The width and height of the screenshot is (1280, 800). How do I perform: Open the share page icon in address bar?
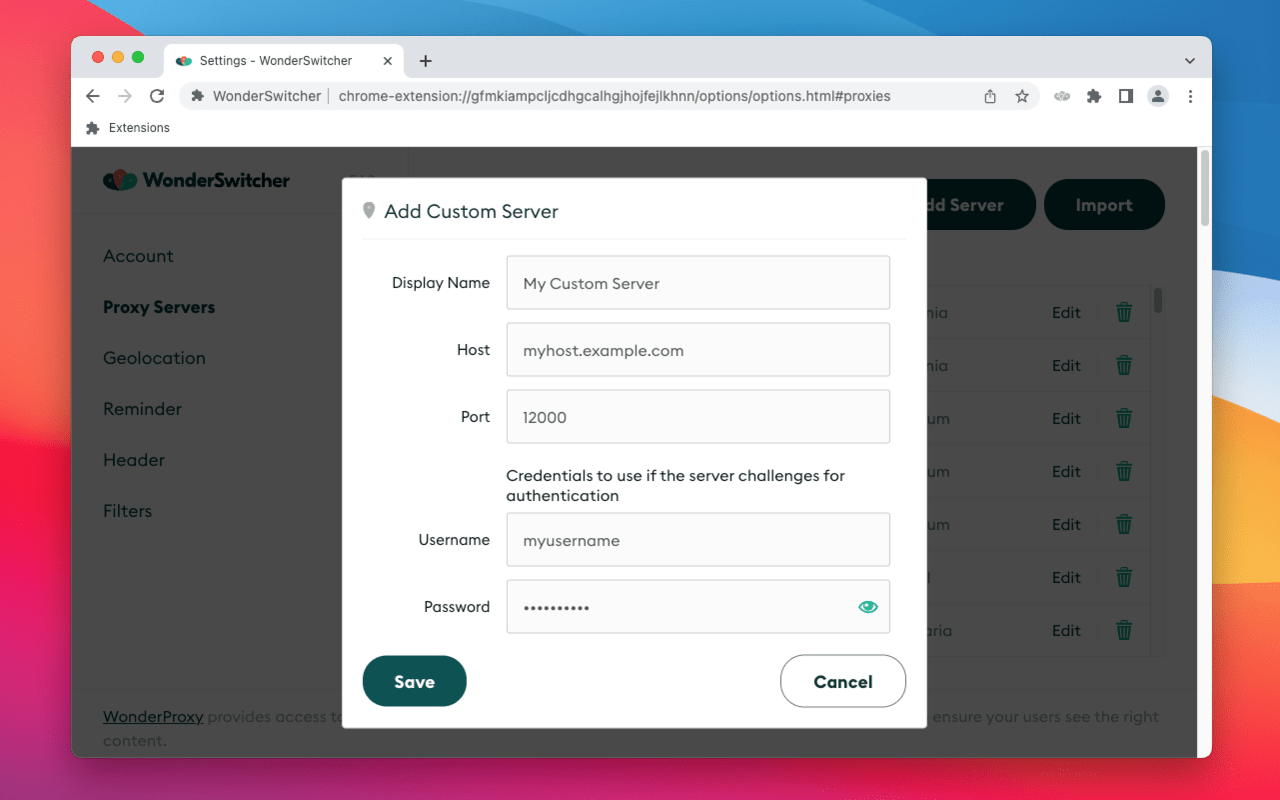click(990, 96)
